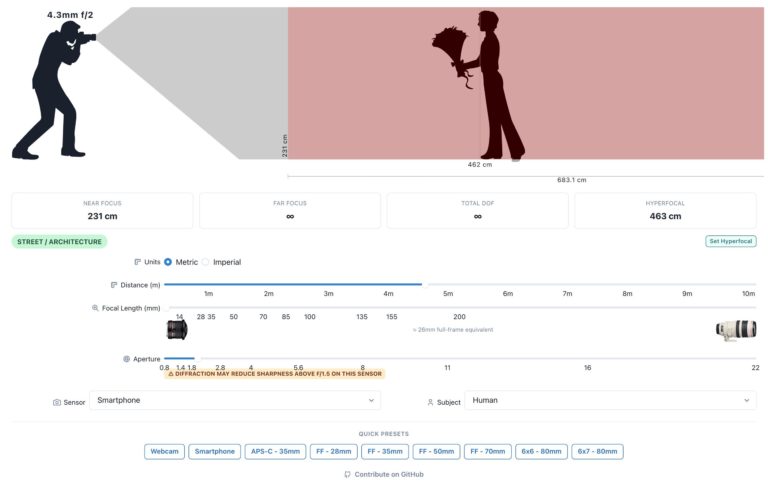Click the aperture icon beside Aperture label

(126, 359)
